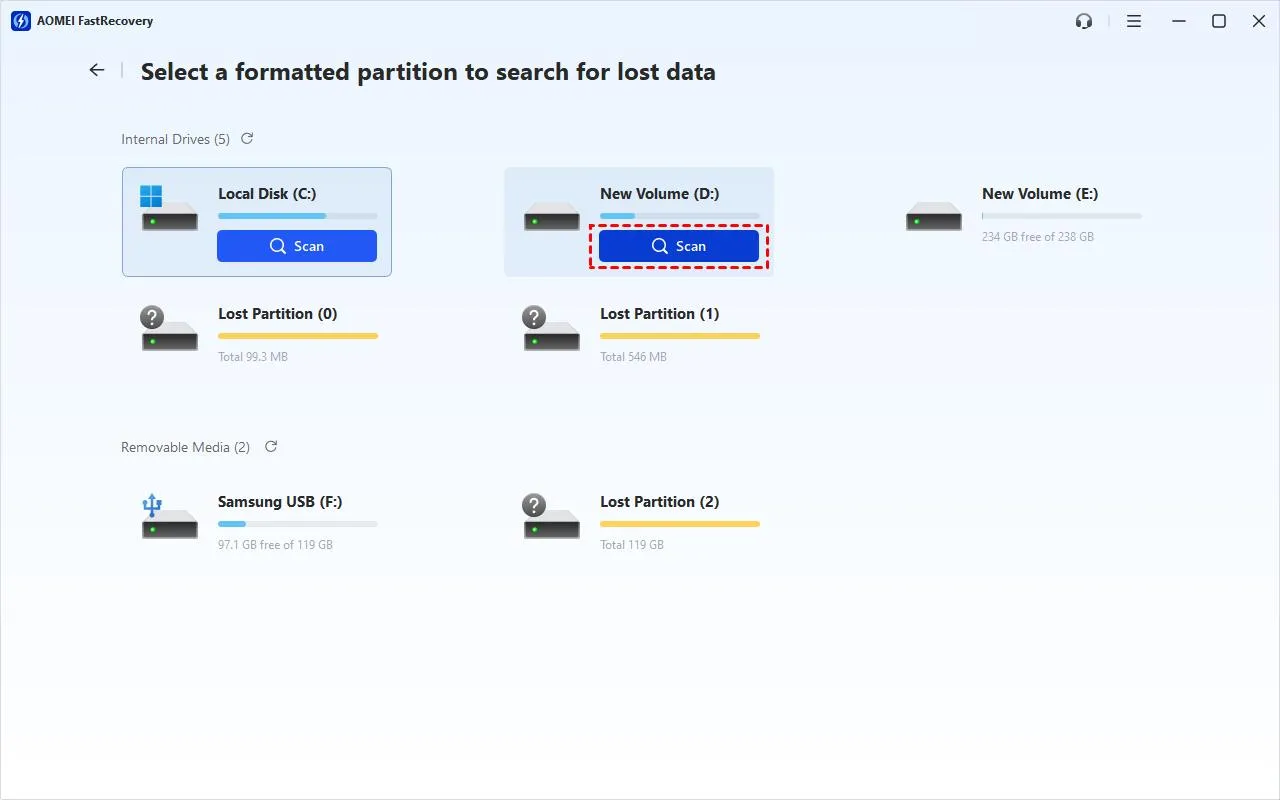Click the "97.1 GB free of 119 GB" text
The height and width of the screenshot is (800, 1280).
tap(276, 545)
